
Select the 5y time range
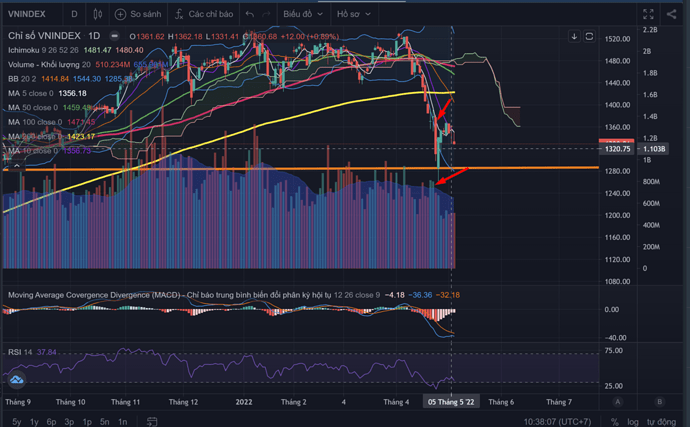[16, 422]
